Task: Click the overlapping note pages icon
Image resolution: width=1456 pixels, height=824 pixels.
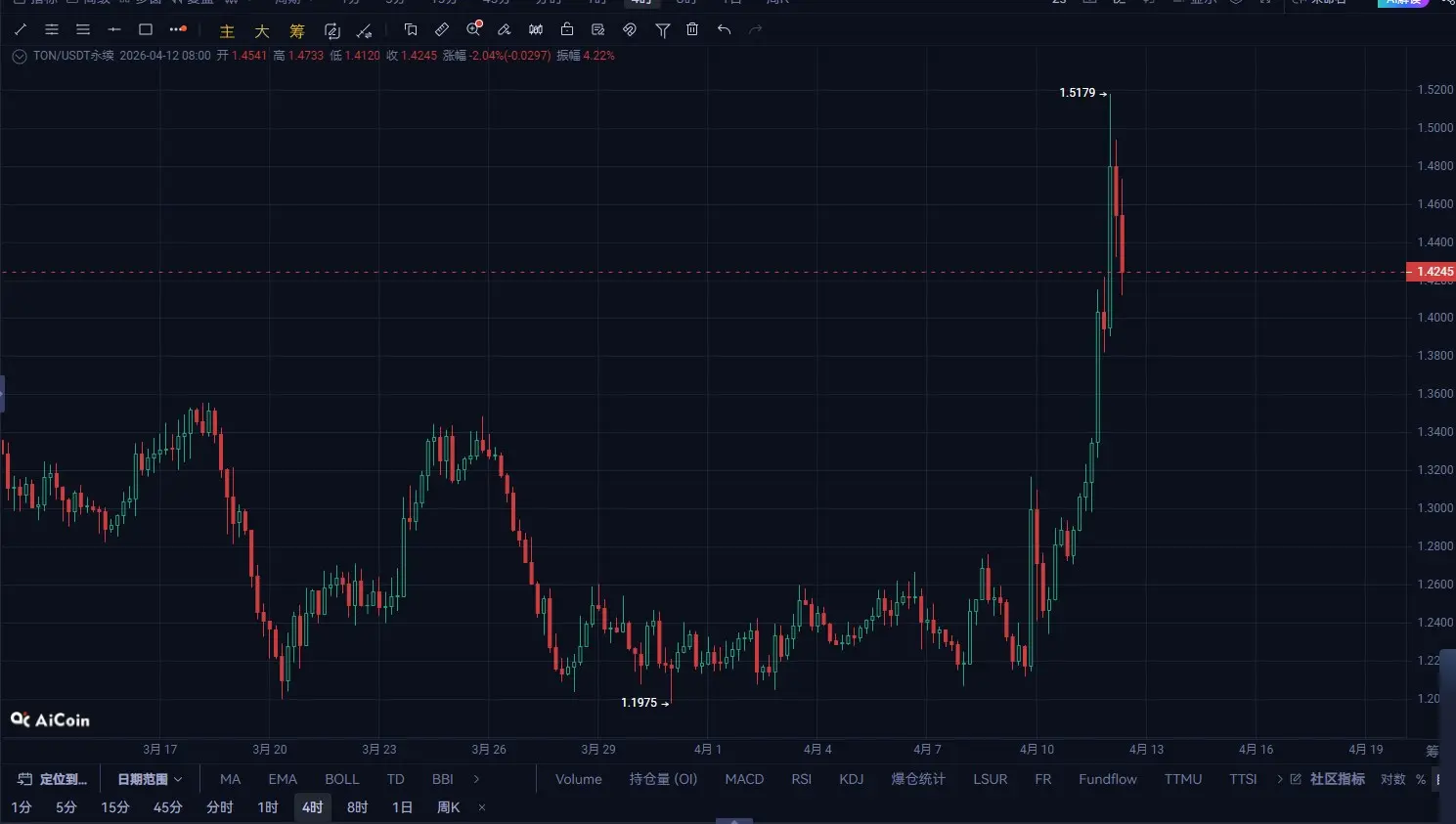Action: [411, 29]
